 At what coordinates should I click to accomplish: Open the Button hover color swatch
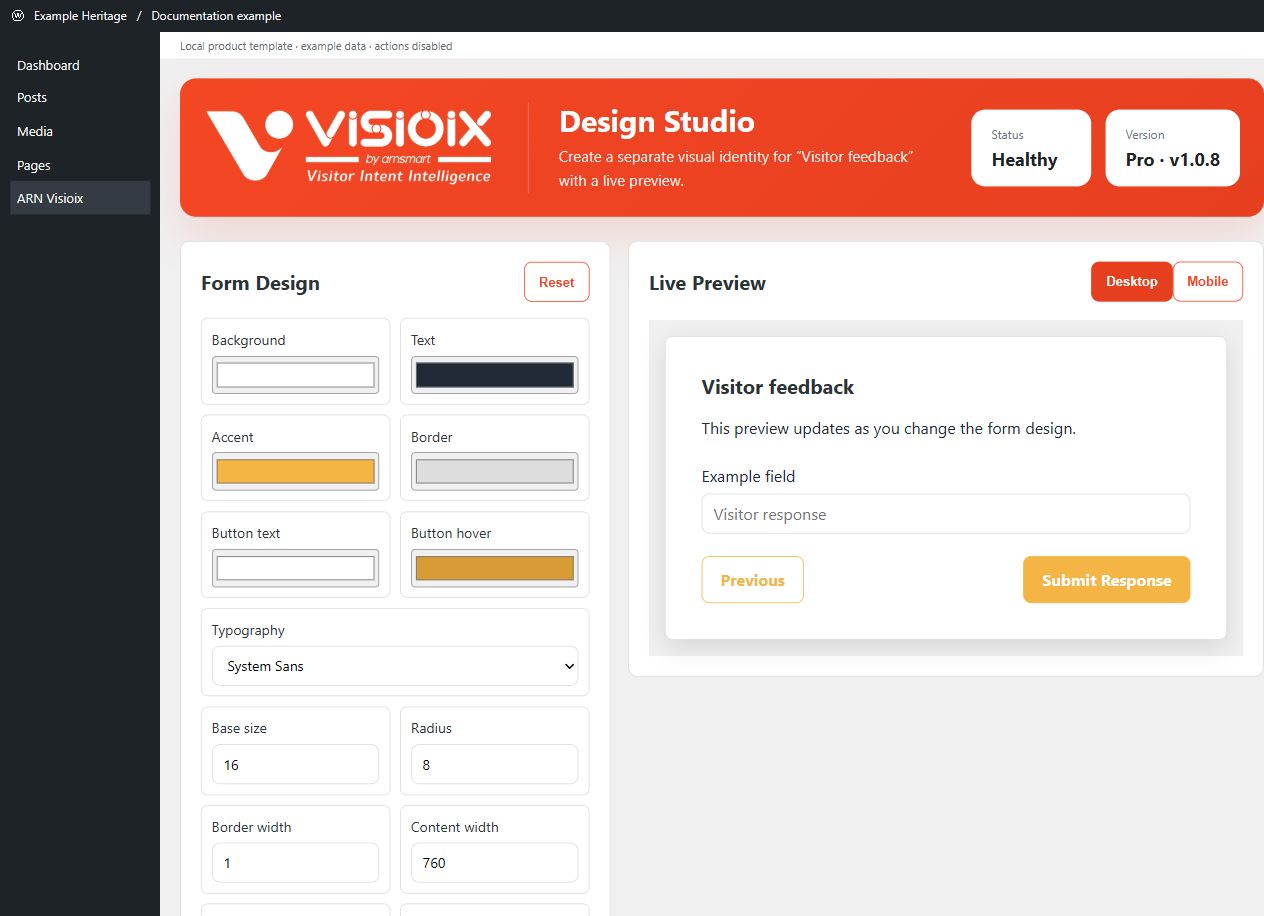[495, 568]
